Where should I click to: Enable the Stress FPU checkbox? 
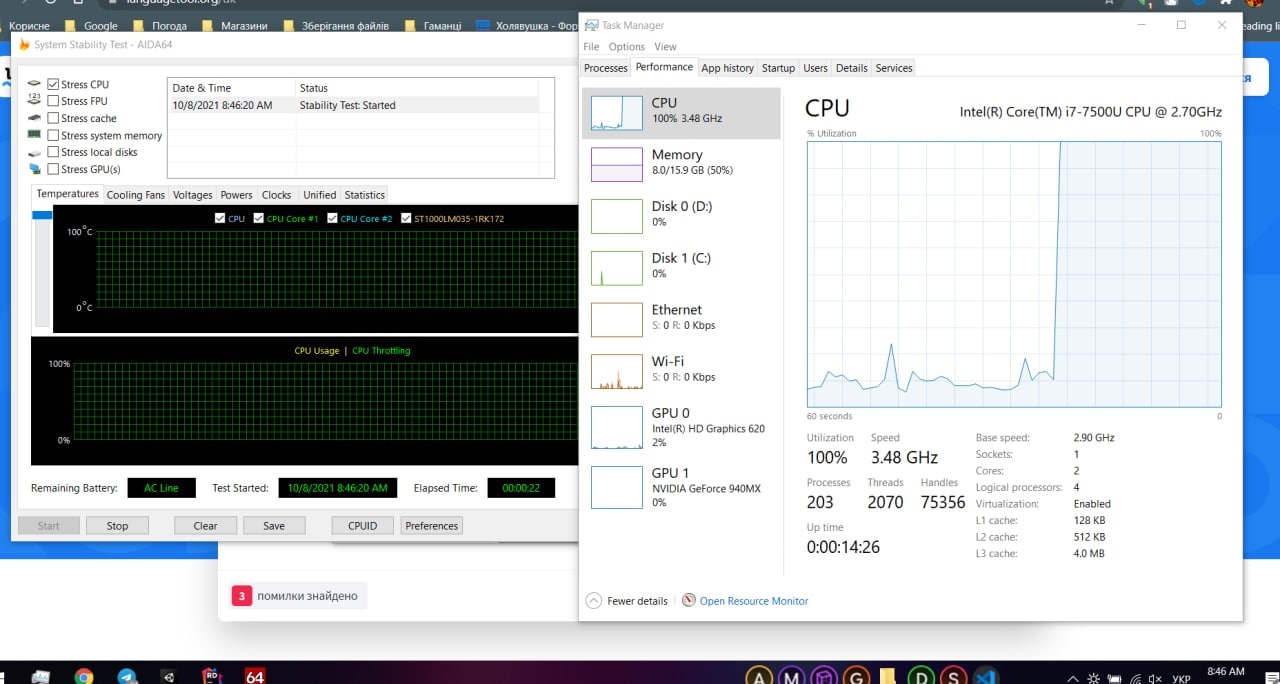pos(53,101)
